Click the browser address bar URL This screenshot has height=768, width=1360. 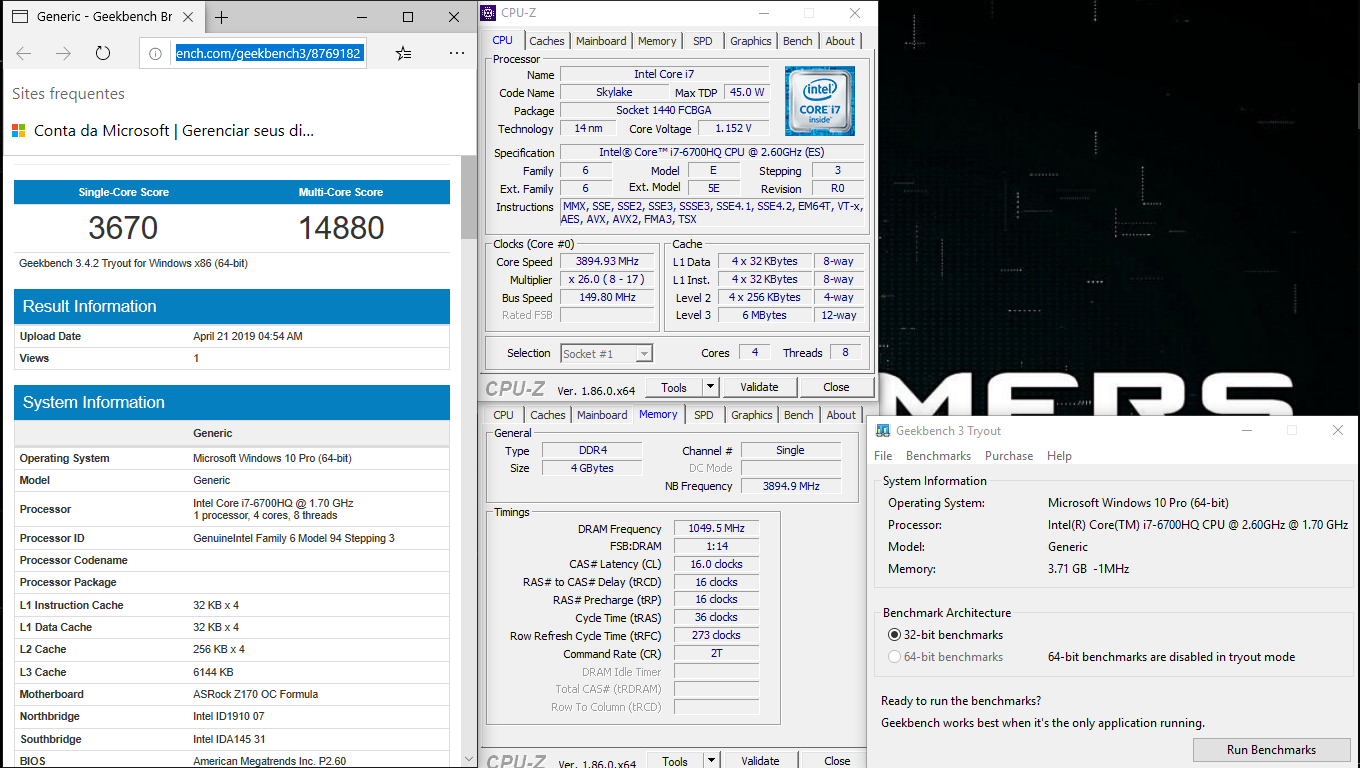point(268,53)
